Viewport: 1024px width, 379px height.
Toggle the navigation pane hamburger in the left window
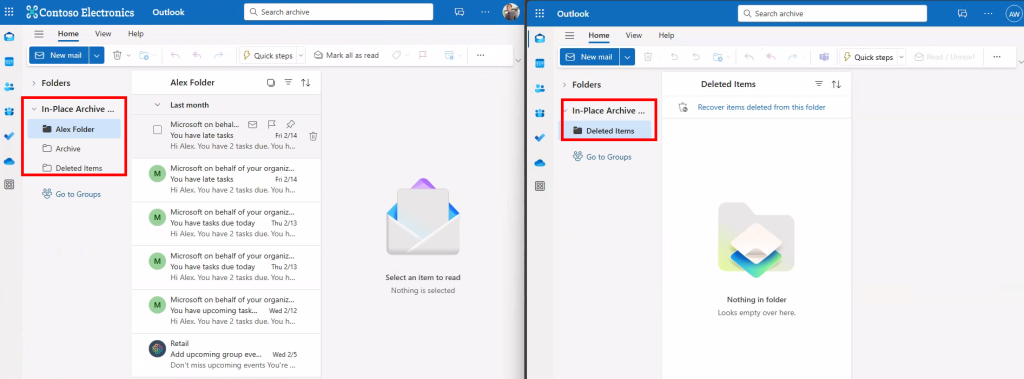(x=39, y=34)
